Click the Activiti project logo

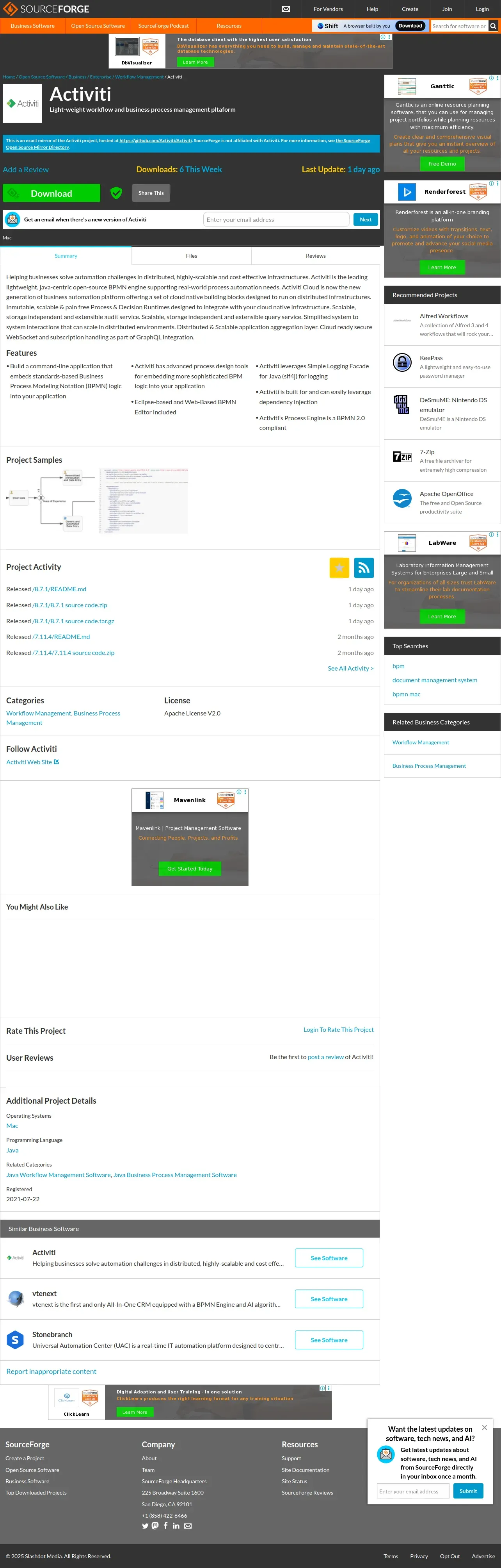[23, 103]
